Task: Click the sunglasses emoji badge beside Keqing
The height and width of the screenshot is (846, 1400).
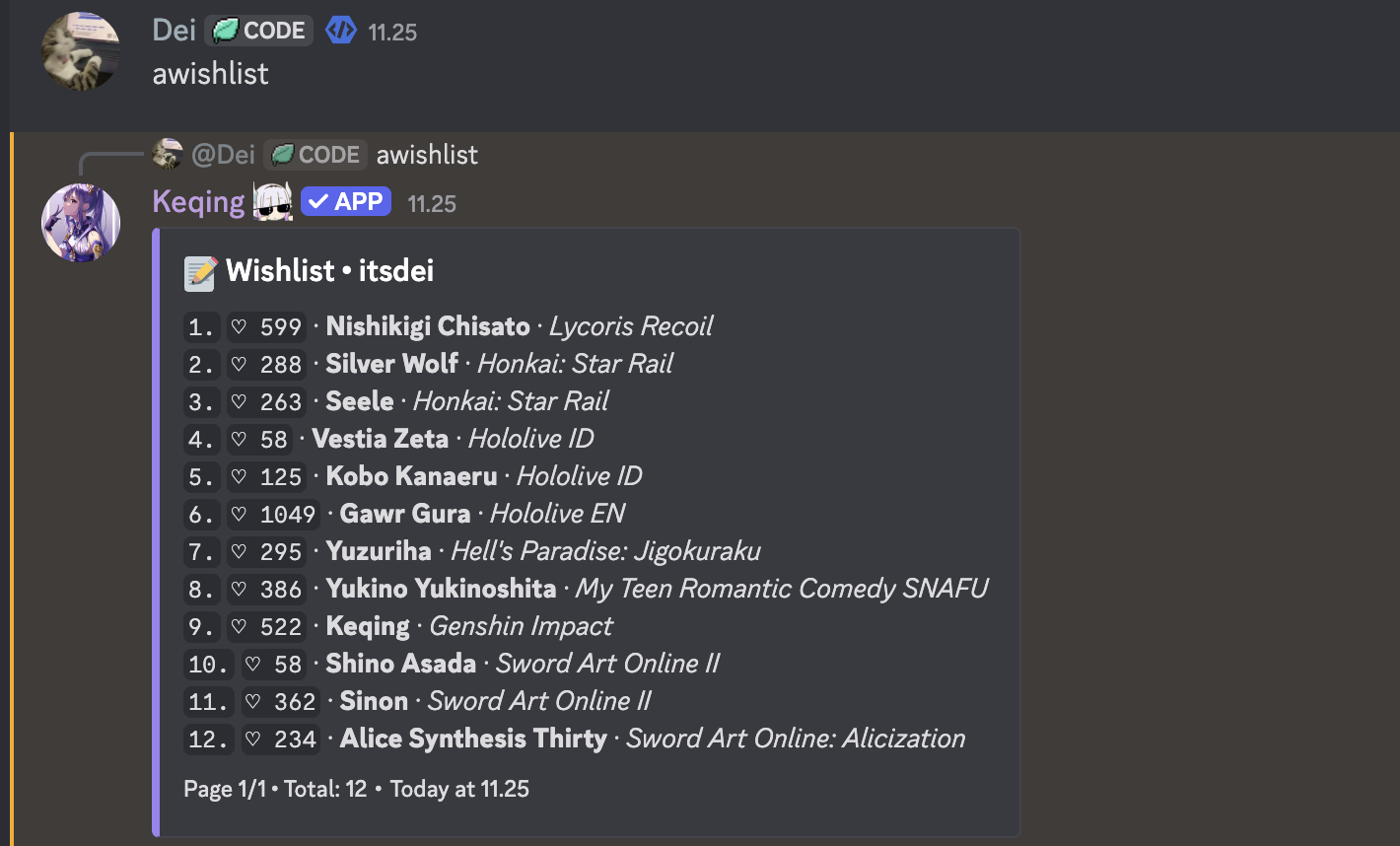Action: tap(273, 202)
